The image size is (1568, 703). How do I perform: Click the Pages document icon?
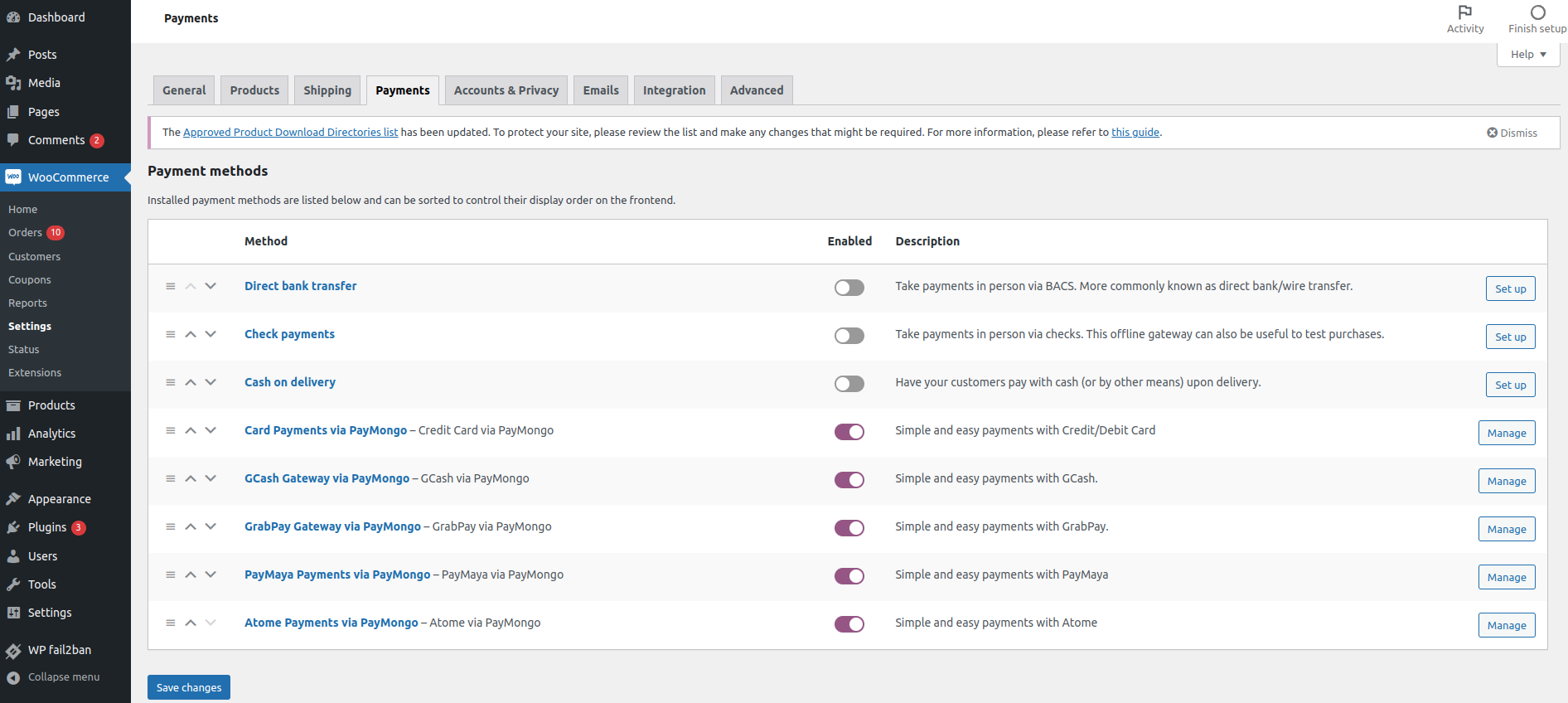pos(13,112)
